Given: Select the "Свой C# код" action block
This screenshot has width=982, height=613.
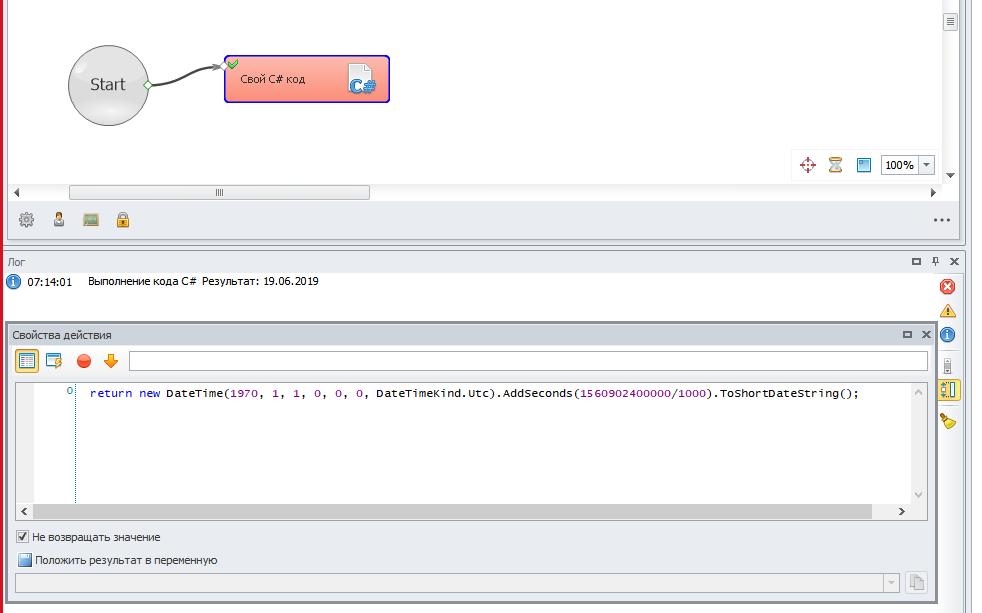Looking at the screenshot, I should coord(307,79).
